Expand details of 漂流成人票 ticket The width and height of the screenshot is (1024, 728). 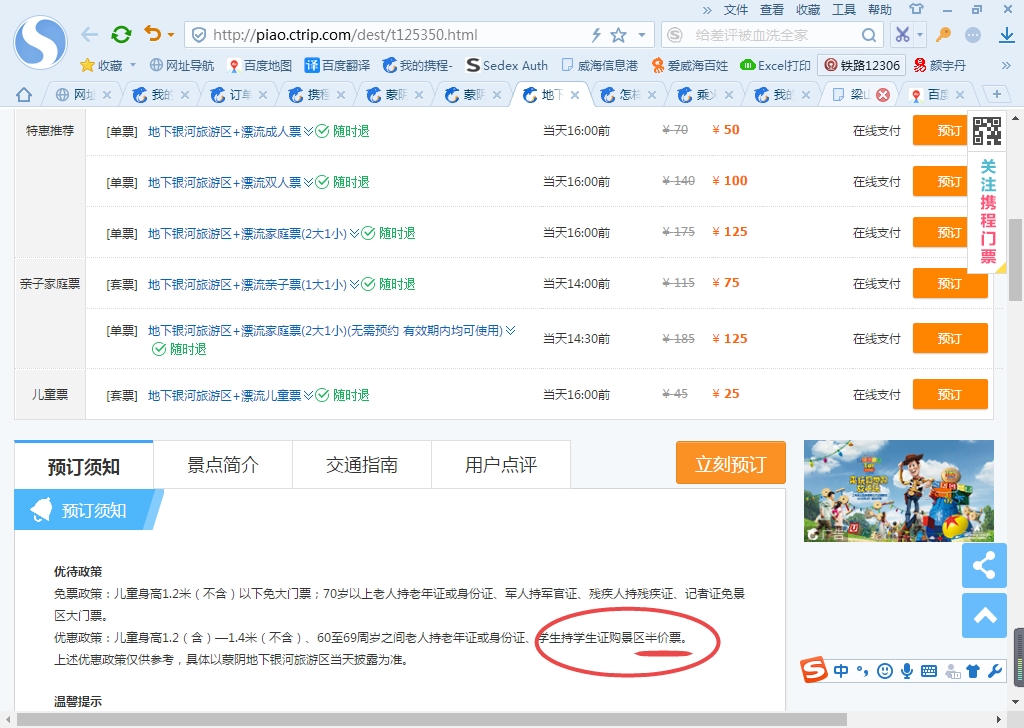308,131
